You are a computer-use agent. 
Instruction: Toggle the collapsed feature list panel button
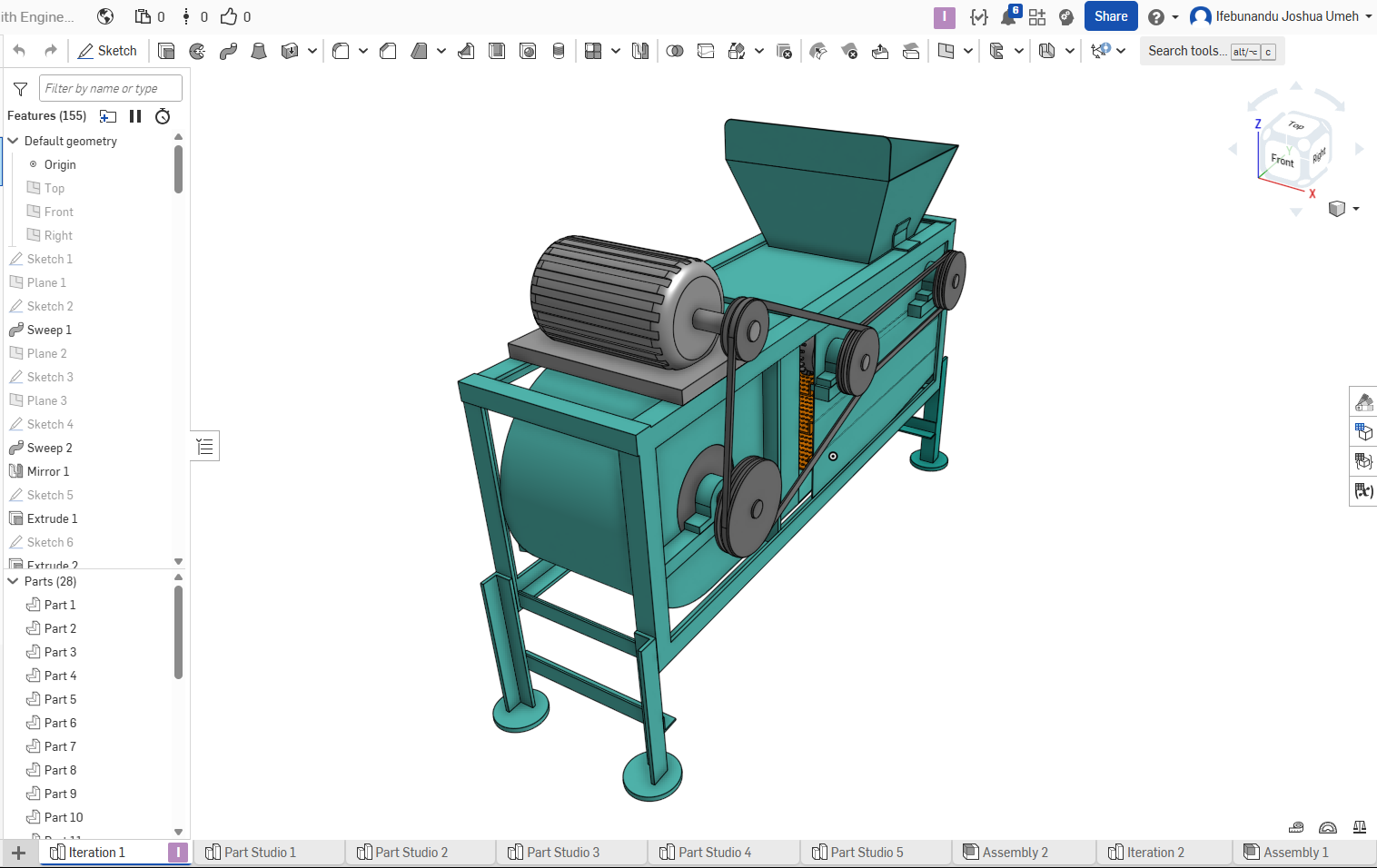205,446
